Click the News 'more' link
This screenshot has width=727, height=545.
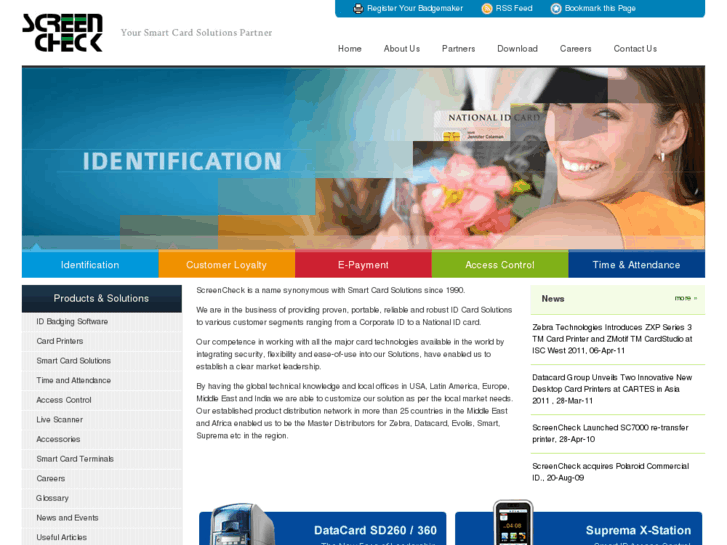click(686, 298)
